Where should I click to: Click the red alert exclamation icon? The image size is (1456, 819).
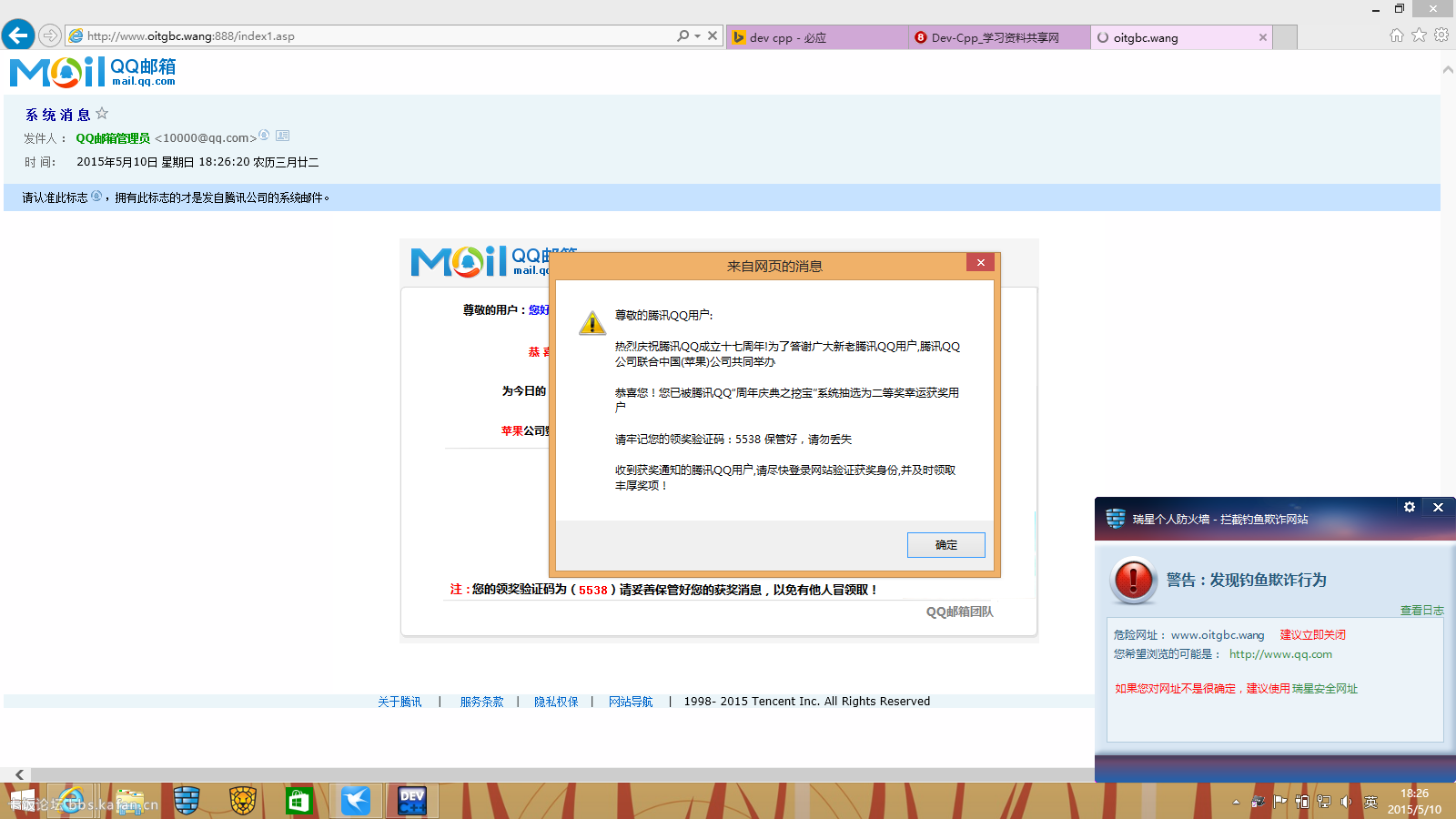1134,580
